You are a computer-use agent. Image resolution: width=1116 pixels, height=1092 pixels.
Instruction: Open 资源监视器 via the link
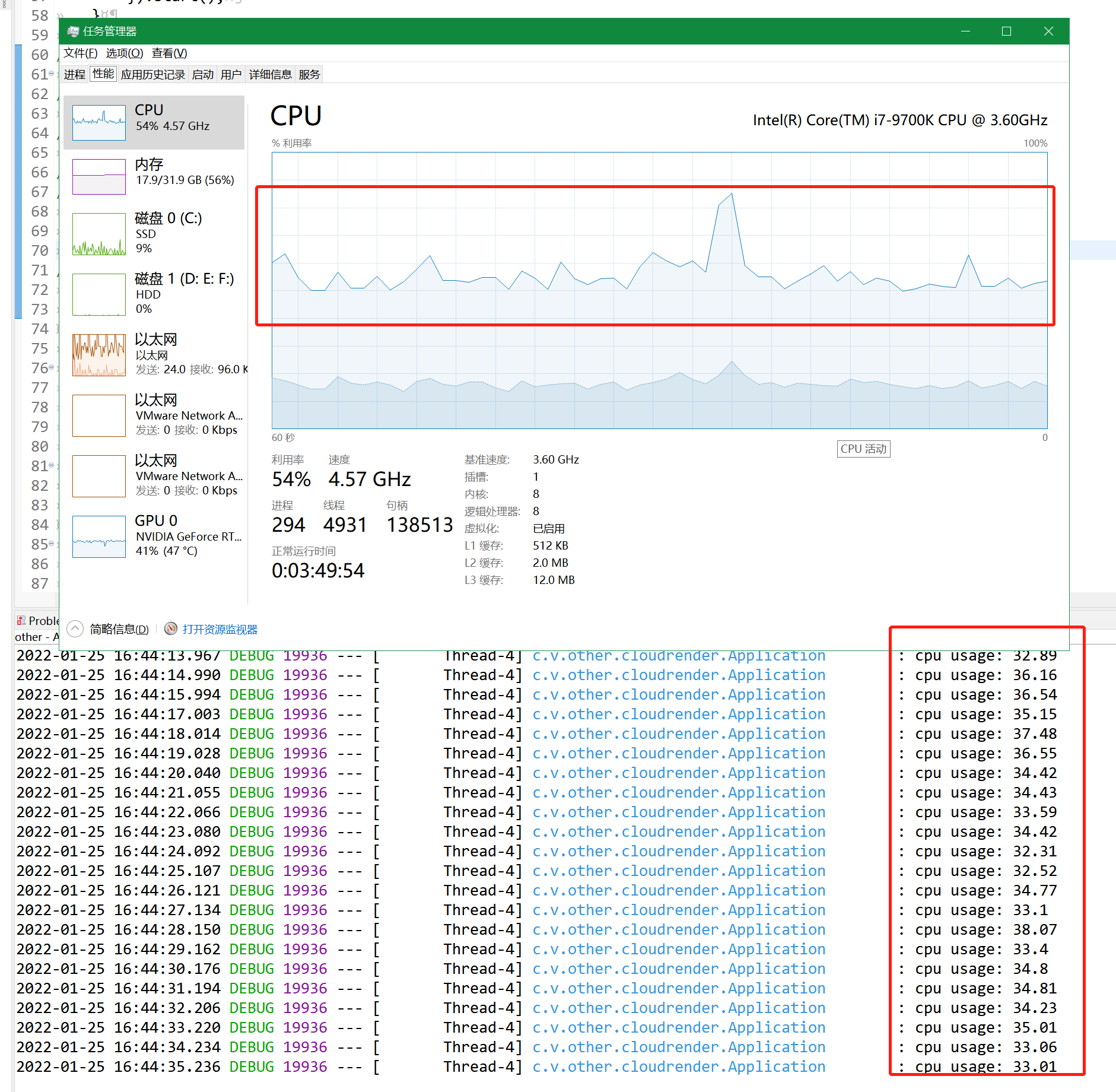tap(221, 628)
